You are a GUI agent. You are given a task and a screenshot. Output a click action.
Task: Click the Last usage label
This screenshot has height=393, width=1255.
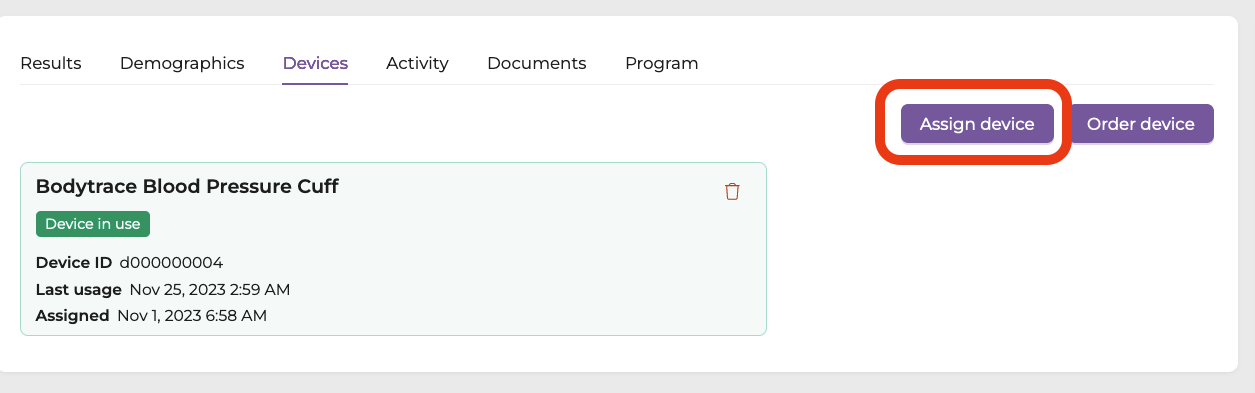pos(79,289)
